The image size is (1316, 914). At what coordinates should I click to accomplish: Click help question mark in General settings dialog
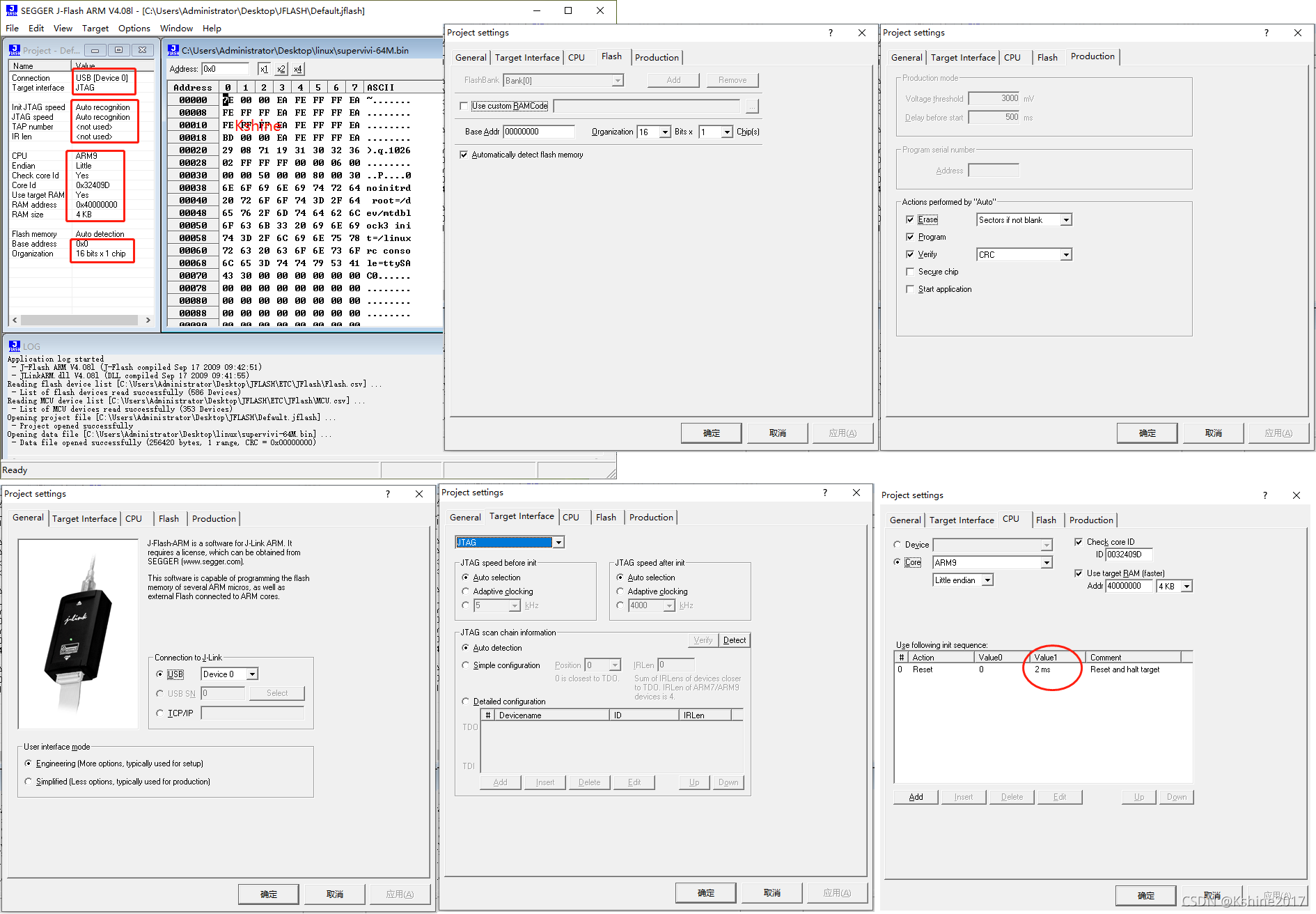pos(388,494)
